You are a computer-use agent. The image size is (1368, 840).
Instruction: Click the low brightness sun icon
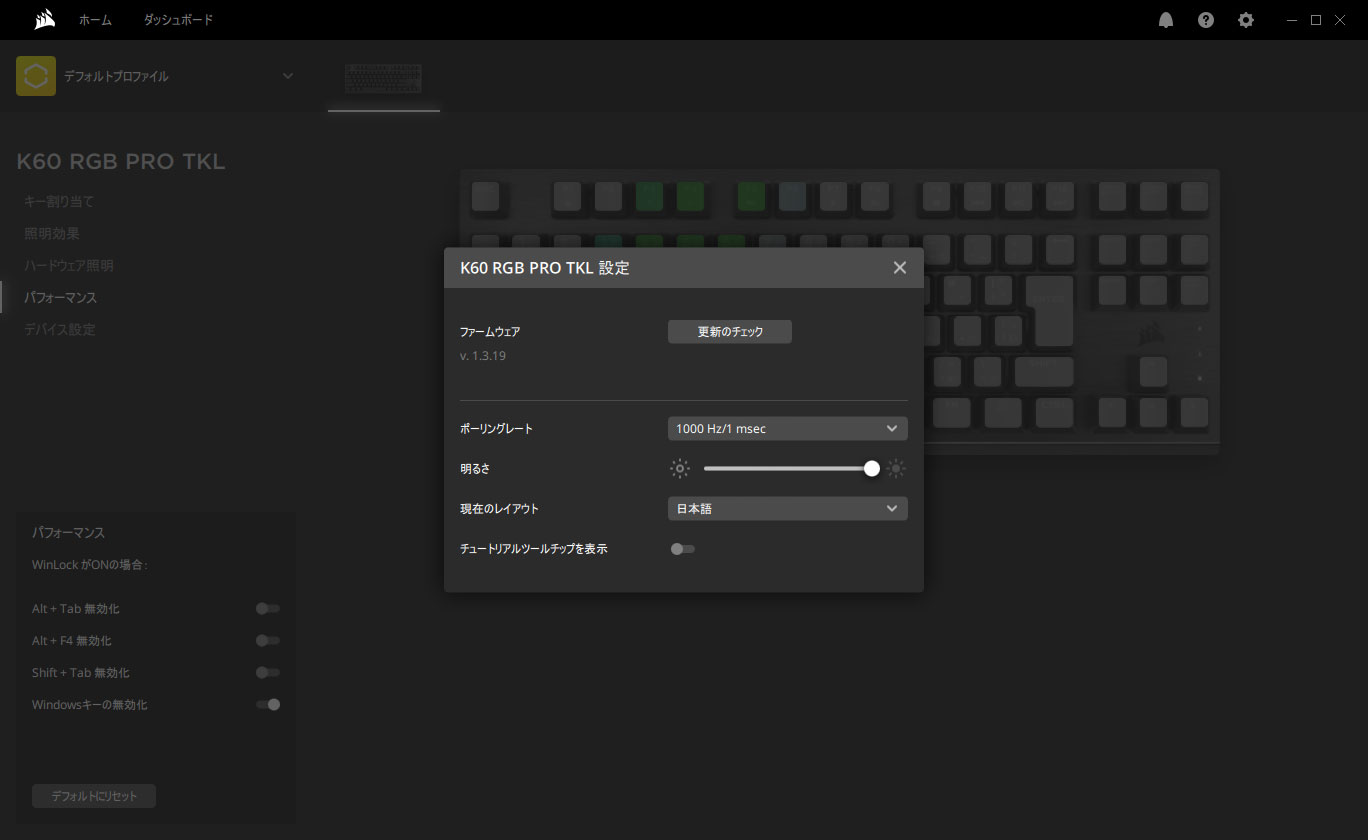[681, 468]
